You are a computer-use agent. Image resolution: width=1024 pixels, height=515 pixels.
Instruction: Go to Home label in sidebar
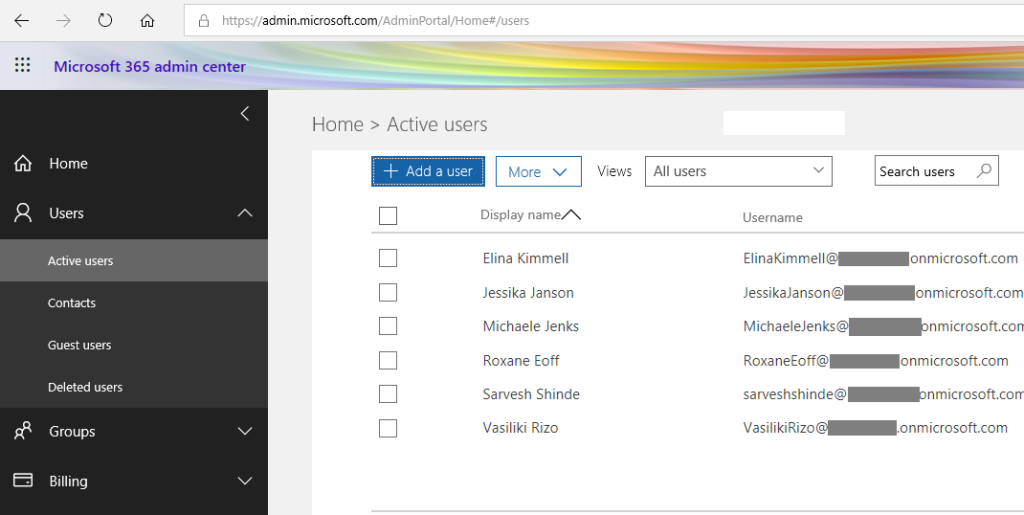click(68, 163)
